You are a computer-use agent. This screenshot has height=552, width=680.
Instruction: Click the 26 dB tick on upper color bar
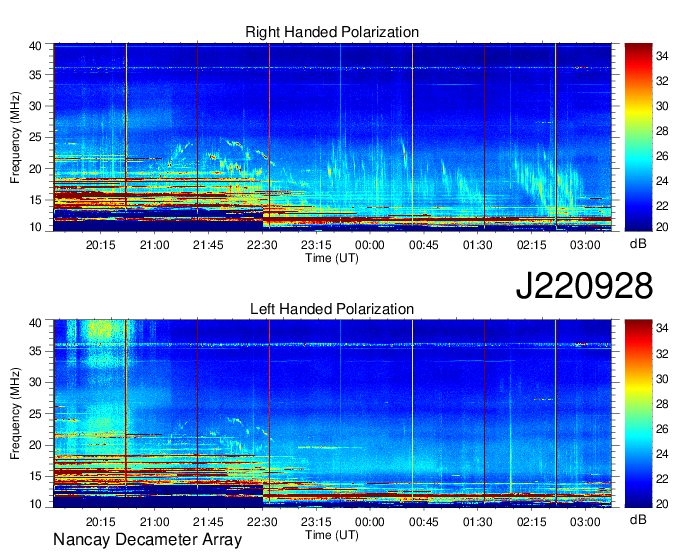[x=662, y=156]
